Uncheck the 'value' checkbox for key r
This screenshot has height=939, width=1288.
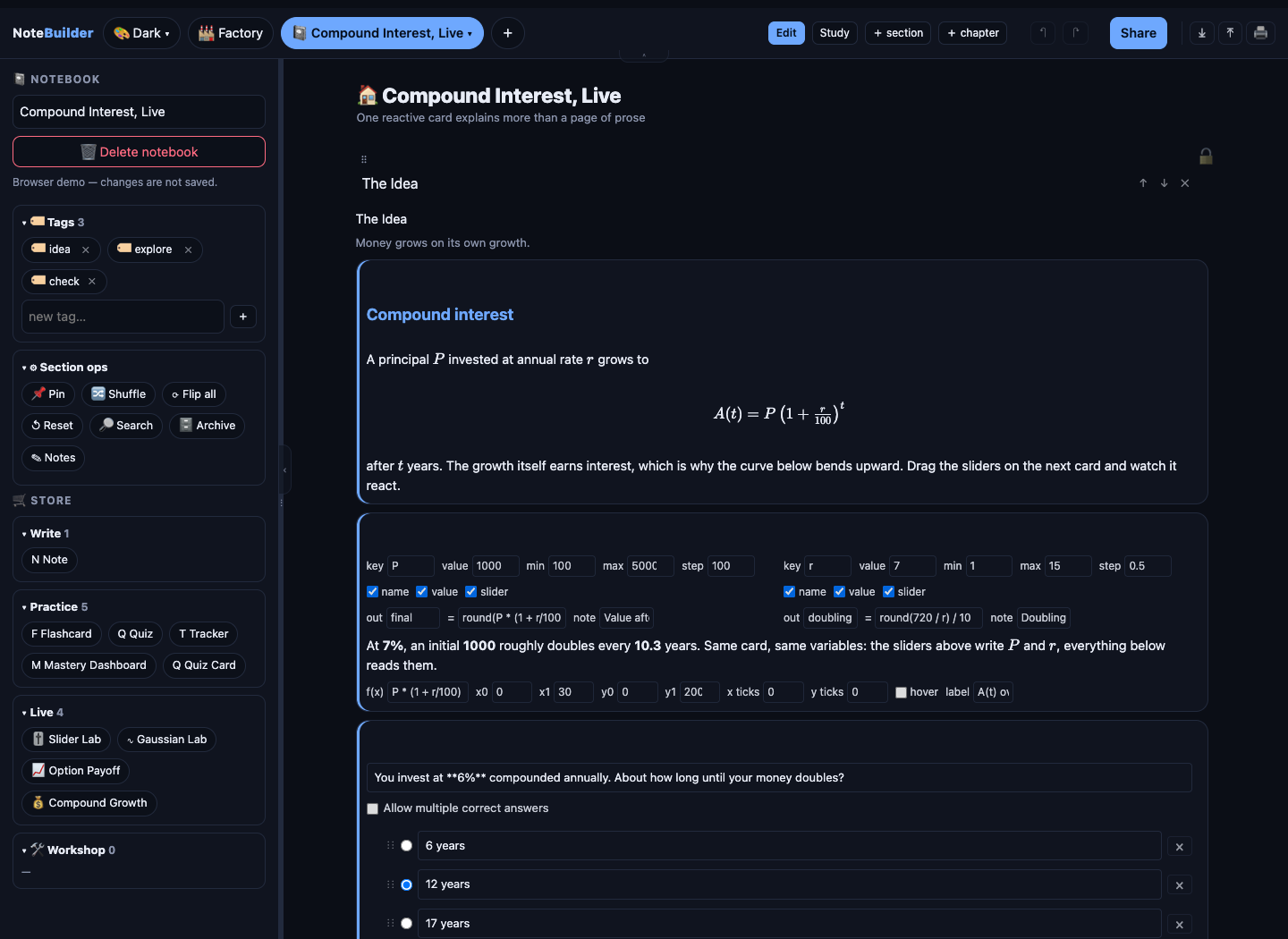click(839, 591)
